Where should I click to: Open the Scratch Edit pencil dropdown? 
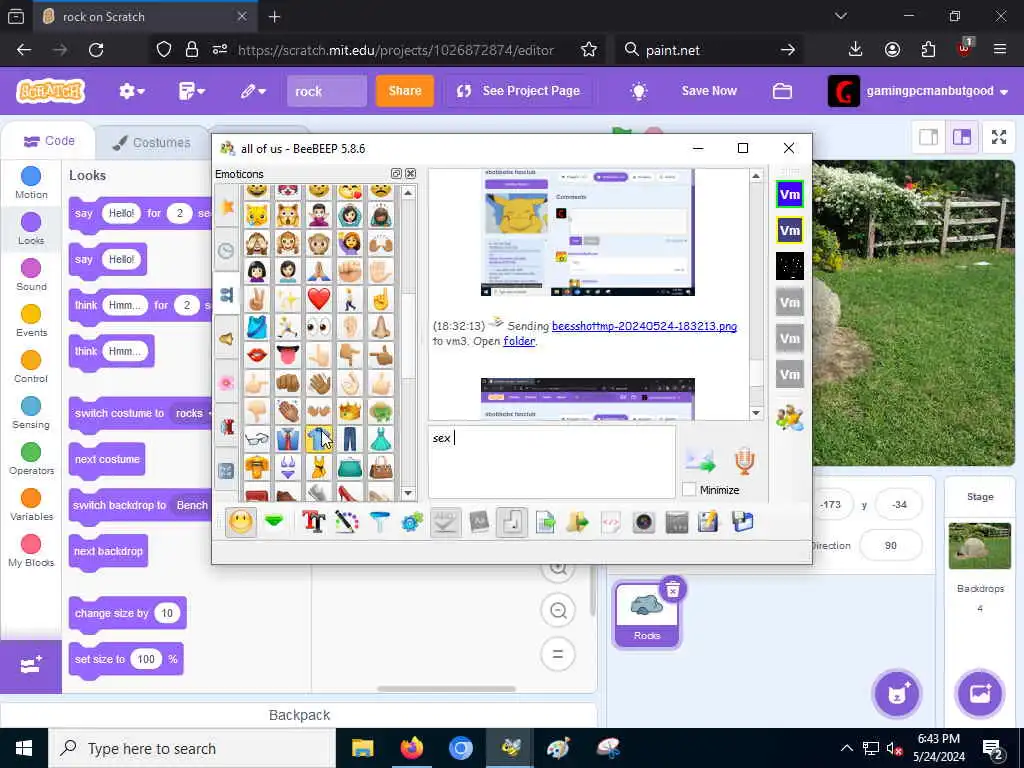[253, 91]
